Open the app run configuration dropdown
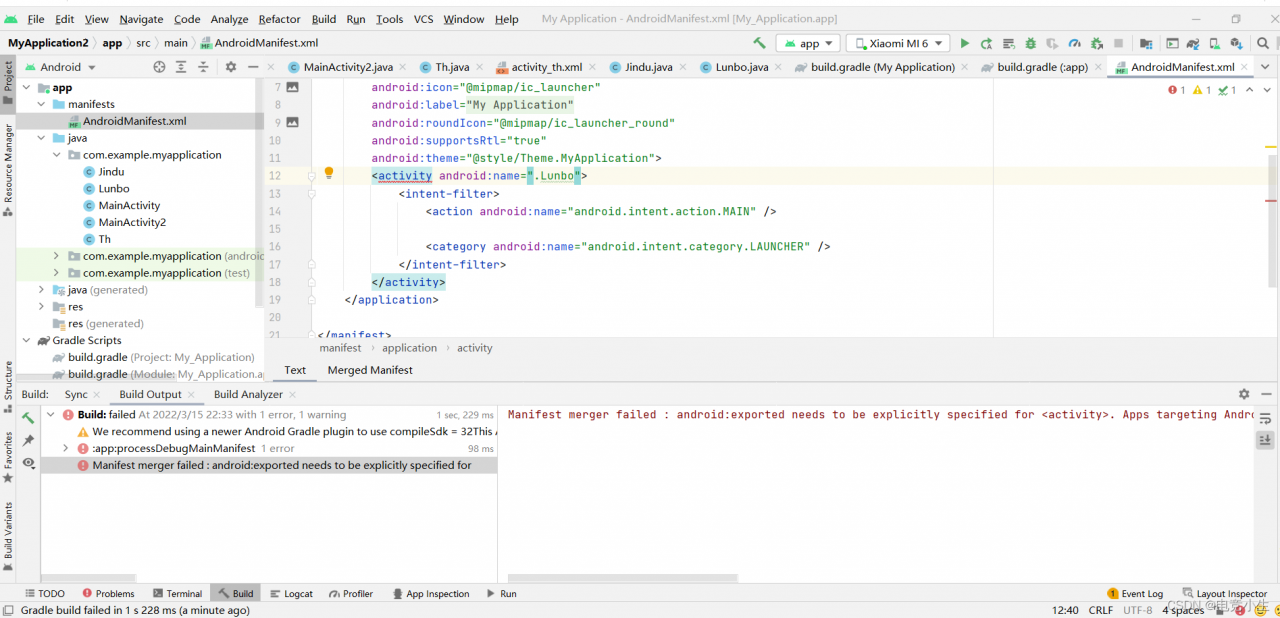This screenshot has width=1280, height=618. (809, 43)
